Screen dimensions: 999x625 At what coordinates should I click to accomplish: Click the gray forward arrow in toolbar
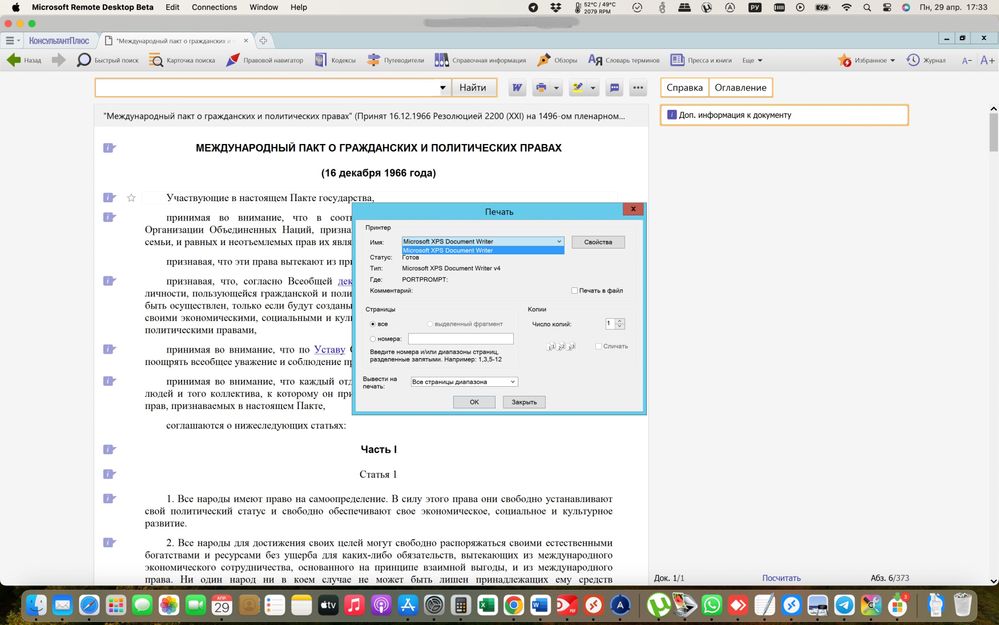tap(59, 60)
